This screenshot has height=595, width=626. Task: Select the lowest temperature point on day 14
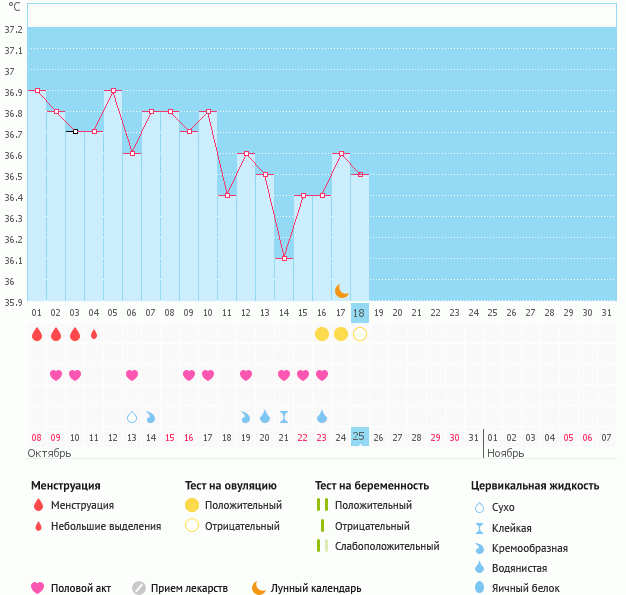pyautogui.click(x=284, y=259)
